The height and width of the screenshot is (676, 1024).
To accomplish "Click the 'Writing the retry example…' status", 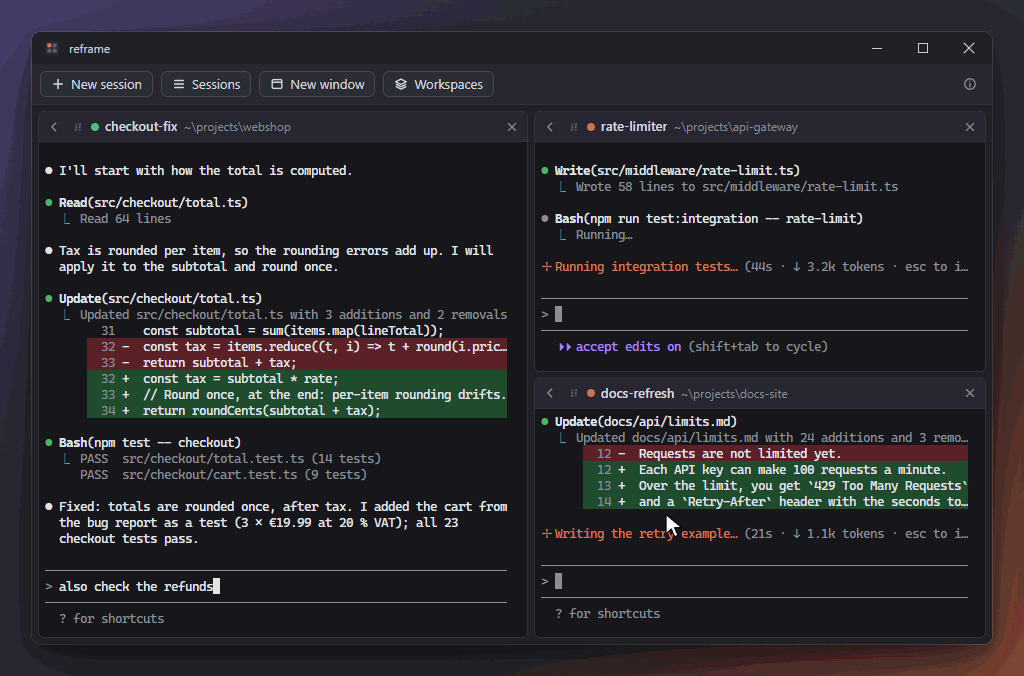I will tap(646, 534).
